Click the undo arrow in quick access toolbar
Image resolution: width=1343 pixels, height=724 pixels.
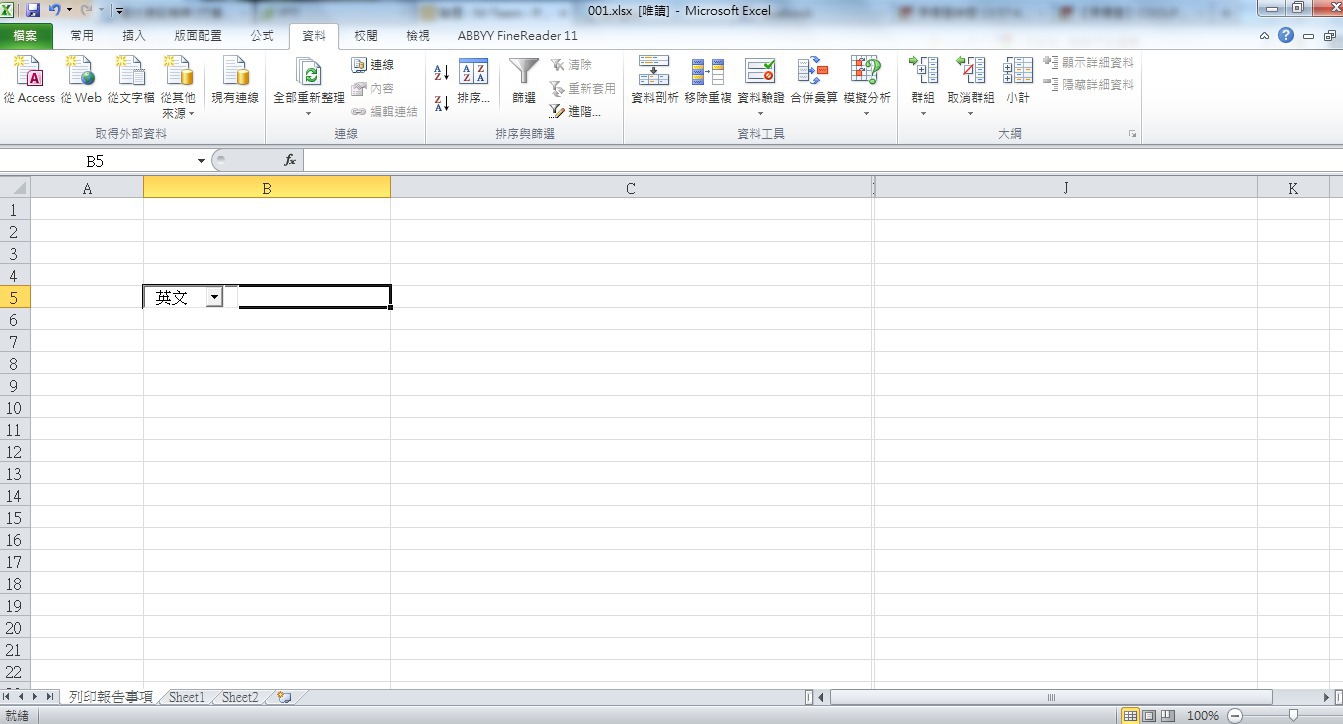coord(54,10)
